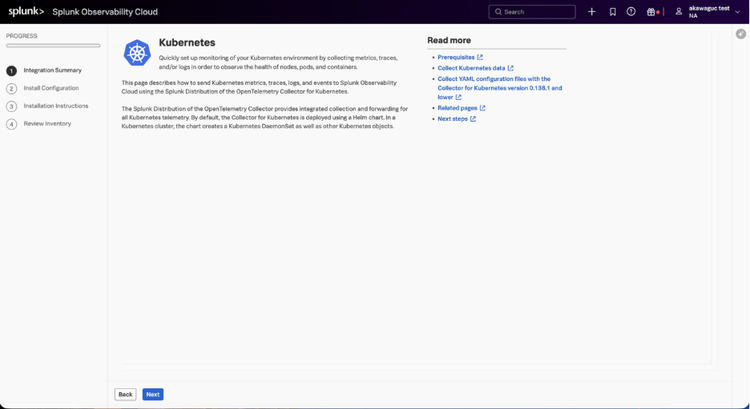The height and width of the screenshot is (409, 750).
Task: Open the plus create menu icon
Action: click(x=592, y=12)
